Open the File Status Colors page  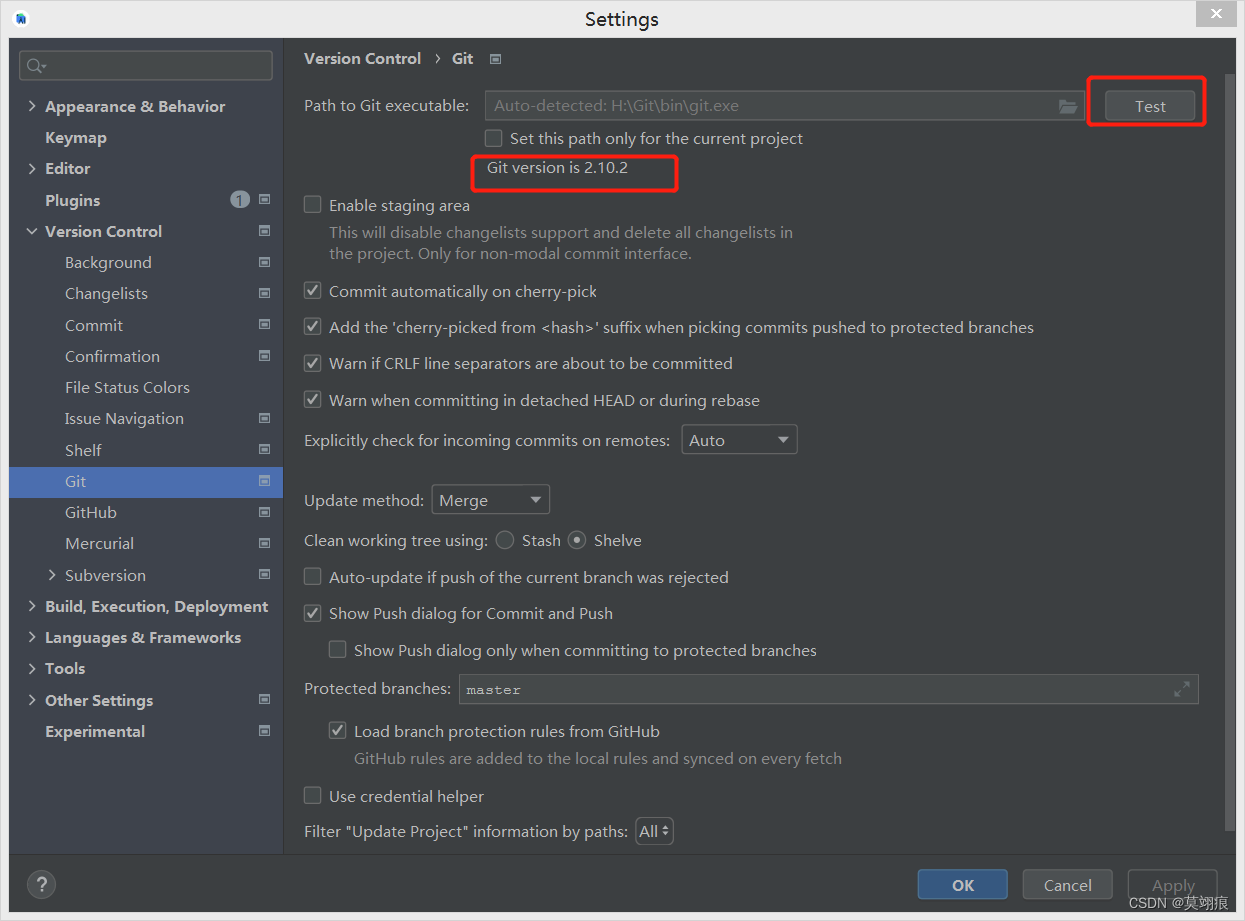click(127, 387)
